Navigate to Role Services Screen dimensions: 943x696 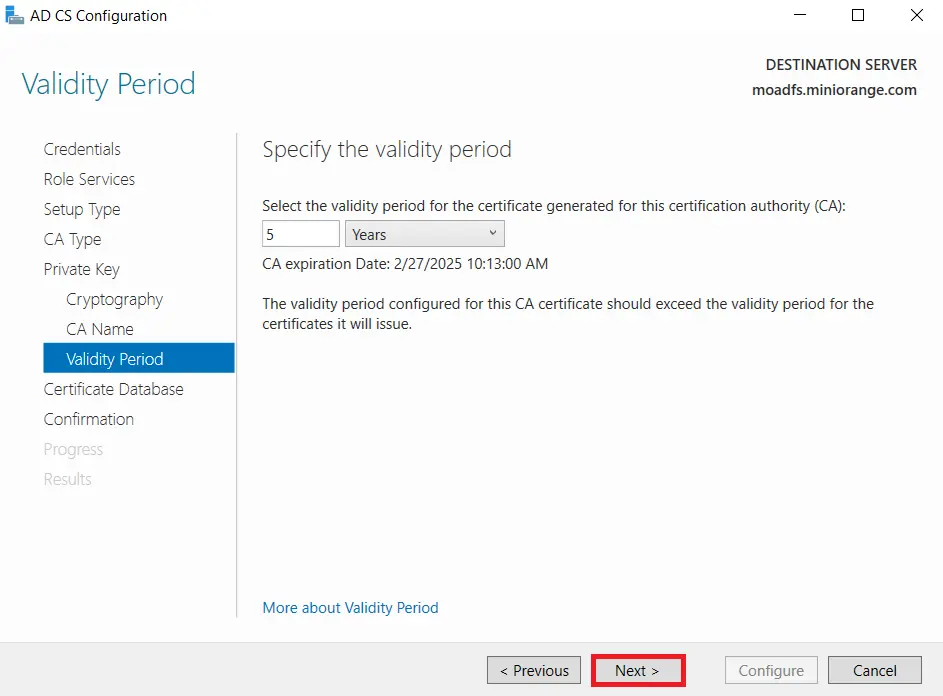tap(89, 179)
